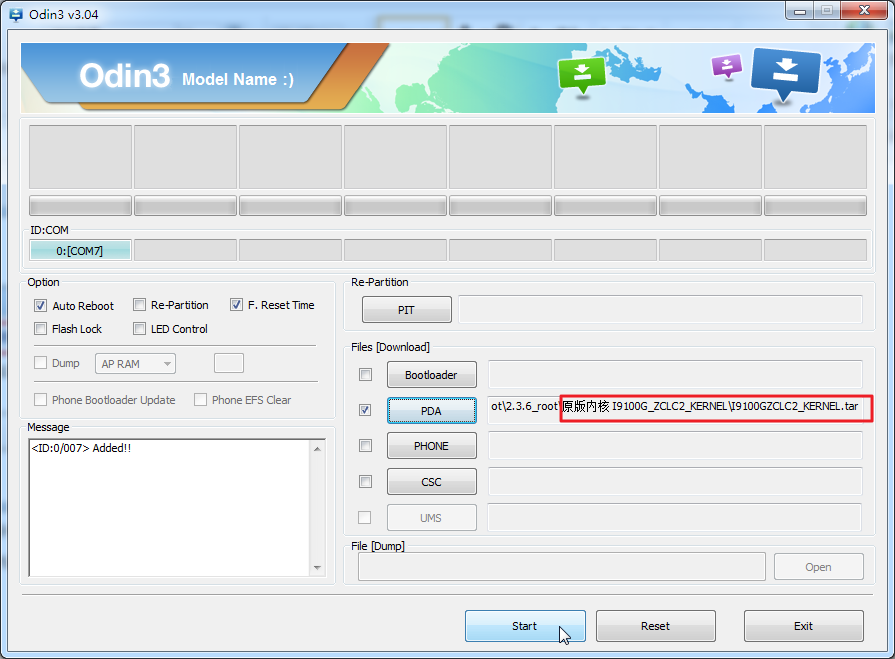The width and height of the screenshot is (895, 659).
Task: Click the large blue download icon in banner
Action: pos(785,74)
